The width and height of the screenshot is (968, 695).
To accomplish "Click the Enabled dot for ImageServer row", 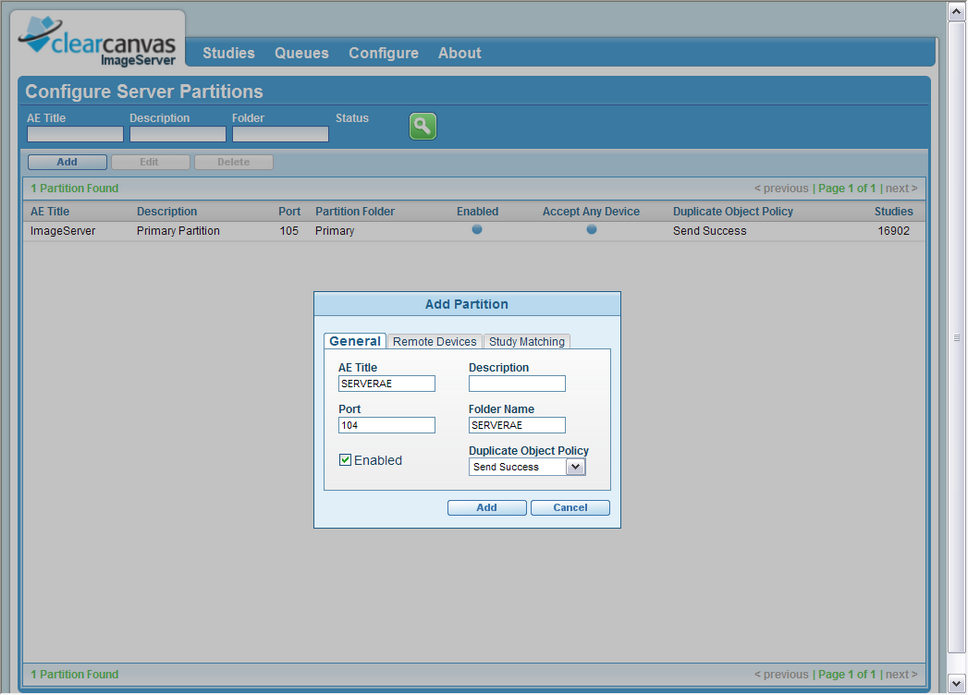I will (x=477, y=230).
